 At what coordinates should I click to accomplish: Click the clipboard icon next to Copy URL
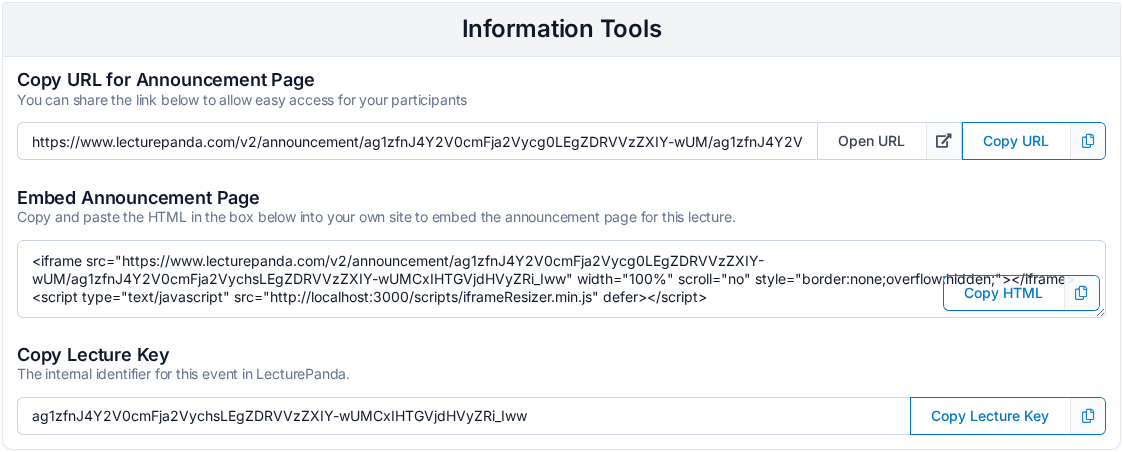1088,141
